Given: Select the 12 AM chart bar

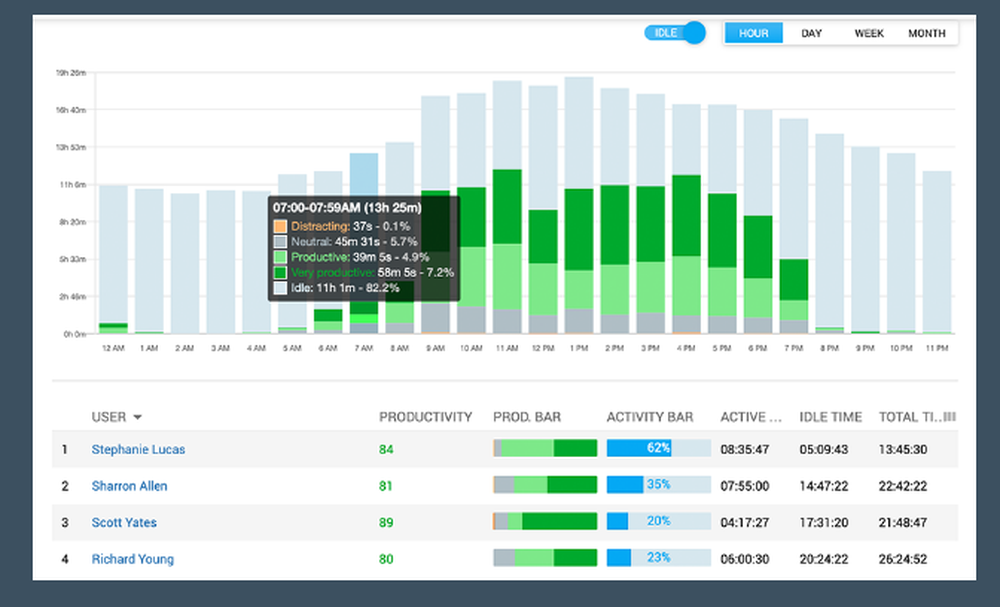Looking at the screenshot, I should [113, 260].
